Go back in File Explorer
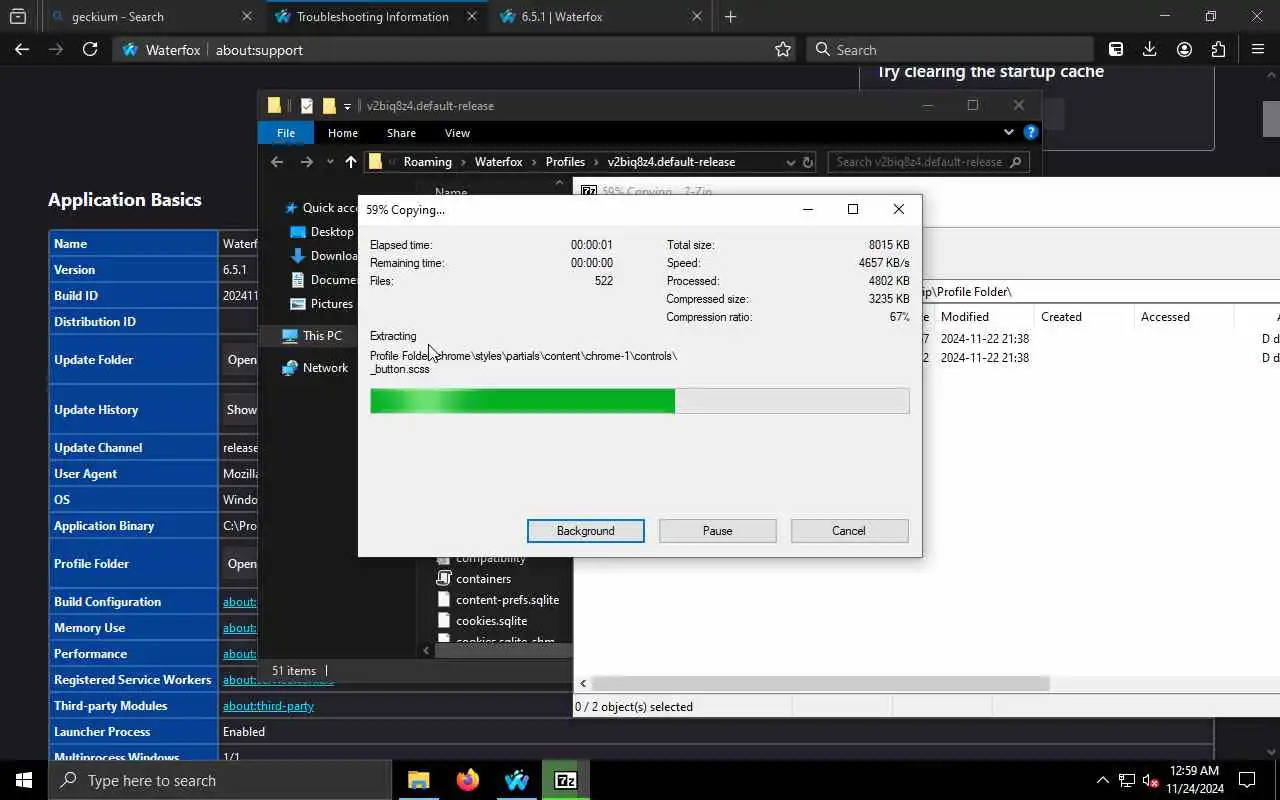This screenshot has width=1280, height=800. click(277, 162)
